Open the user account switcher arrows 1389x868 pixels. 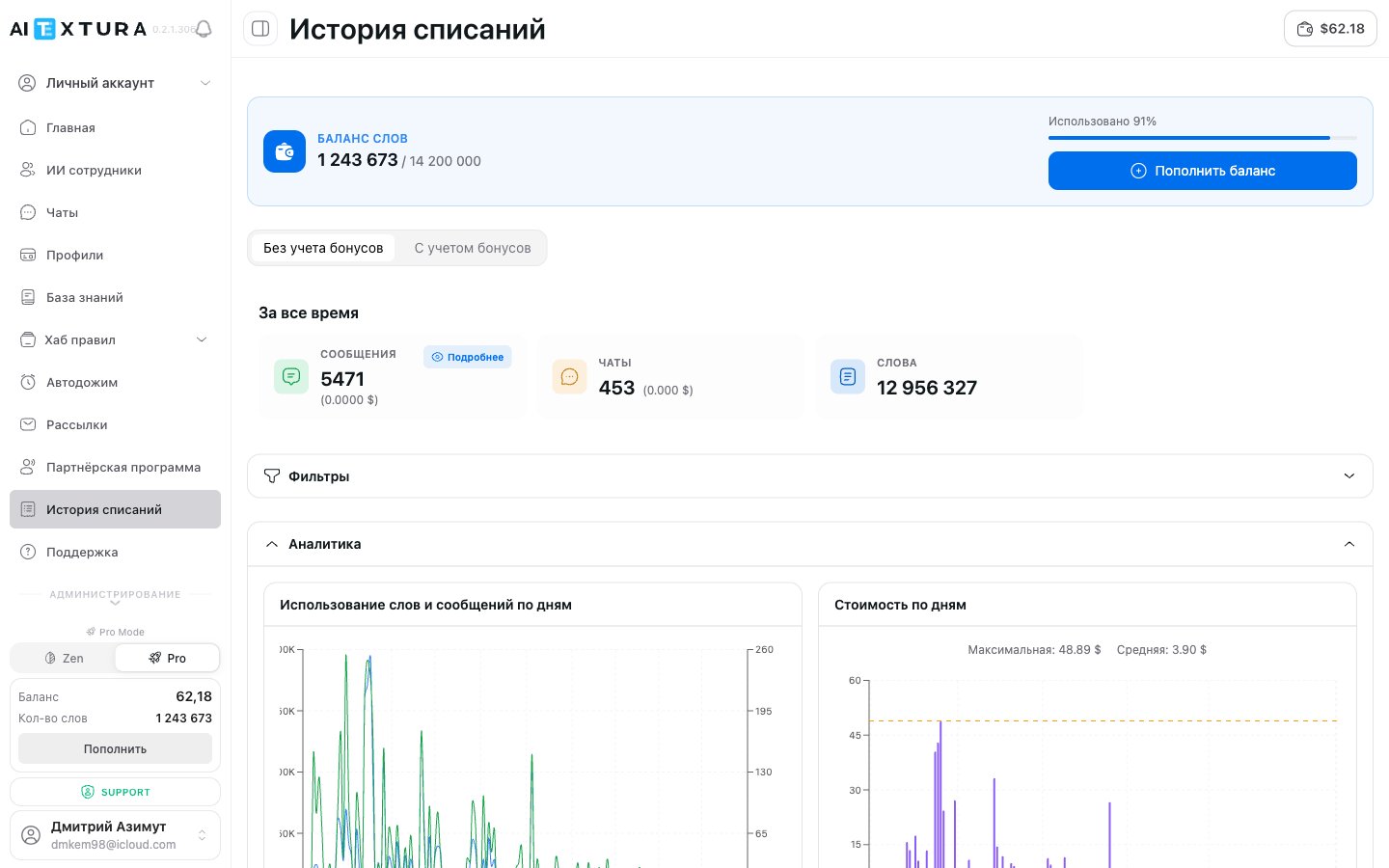click(202, 835)
